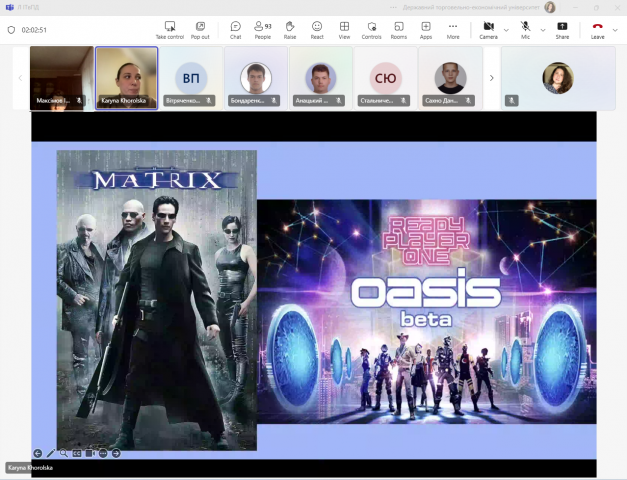
Task: Select the slideshow pen tool
Action: (x=51, y=453)
